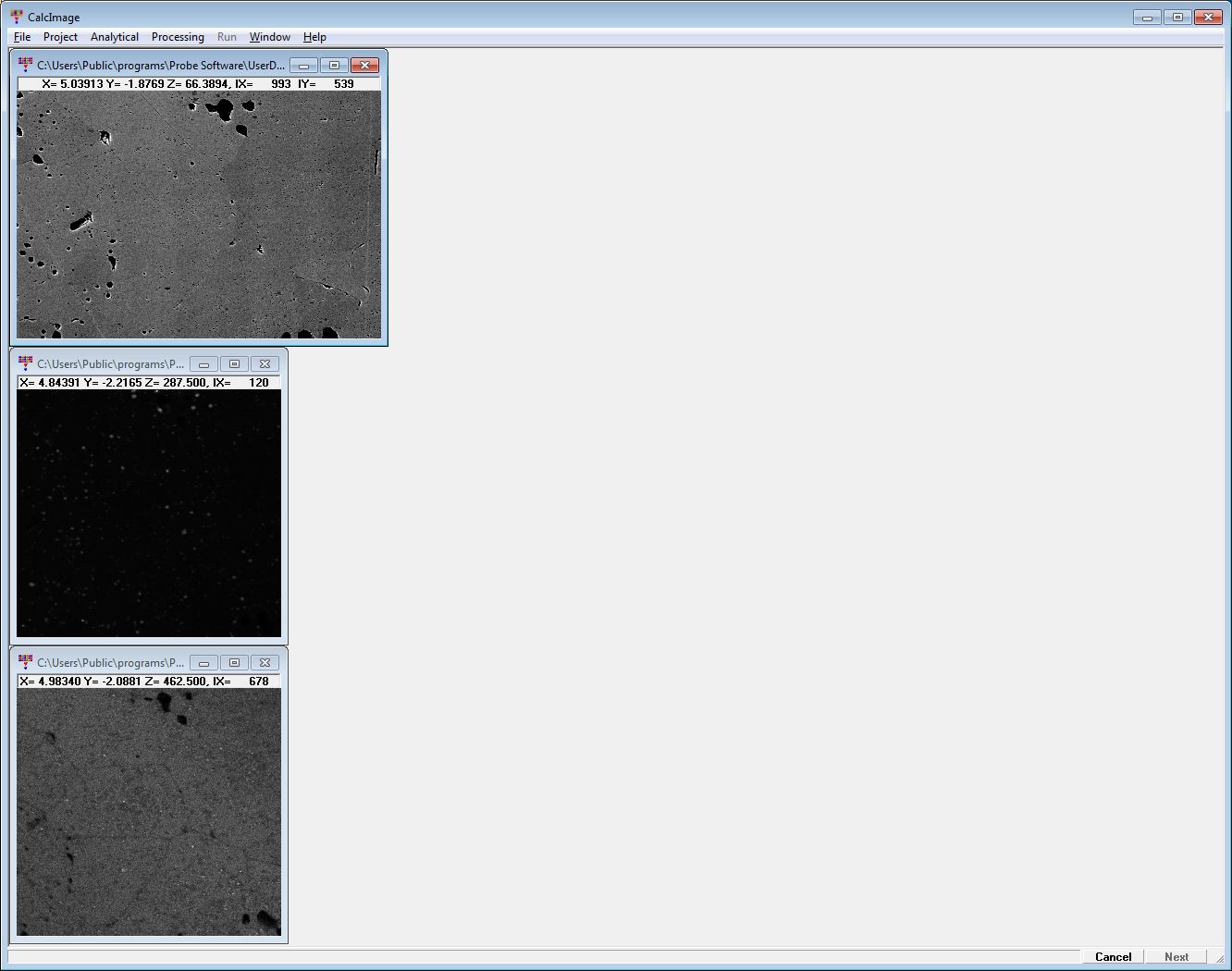Image resolution: width=1232 pixels, height=971 pixels.
Task: Click the Cancel button in status bar
Action: click(1113, 957)
